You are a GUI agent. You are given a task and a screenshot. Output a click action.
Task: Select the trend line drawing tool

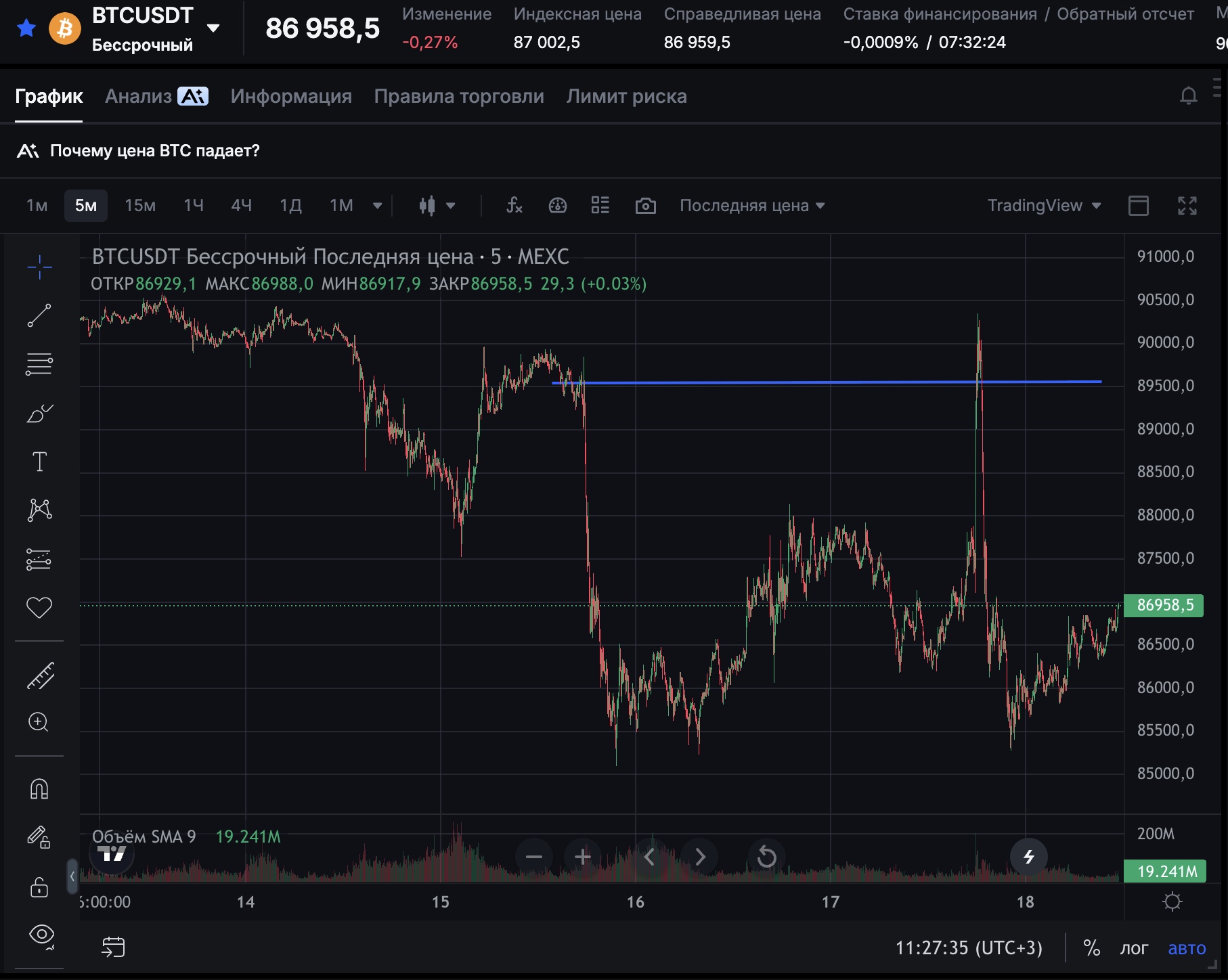[39, 315]
